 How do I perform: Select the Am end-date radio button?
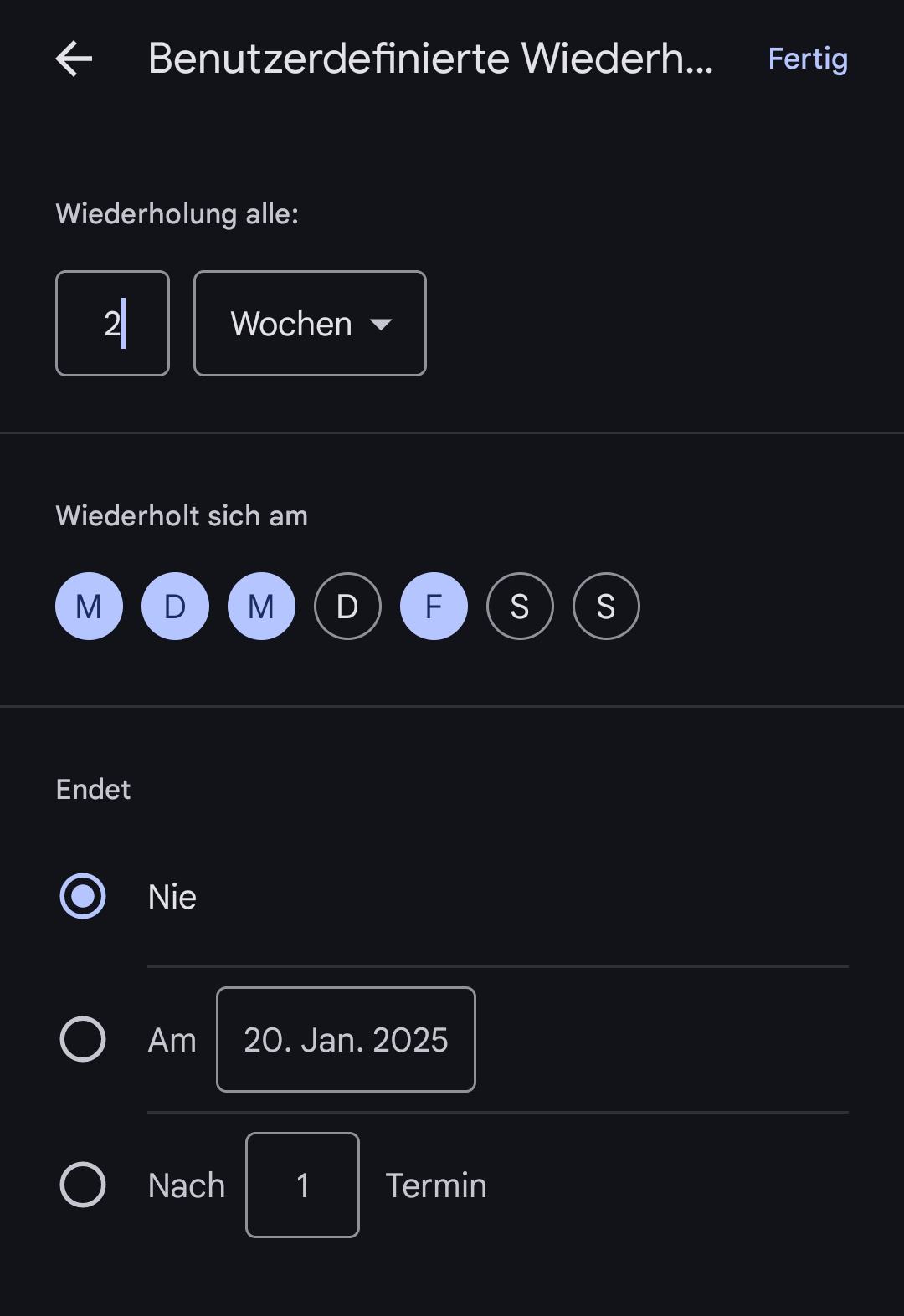tap(83, 1040)
